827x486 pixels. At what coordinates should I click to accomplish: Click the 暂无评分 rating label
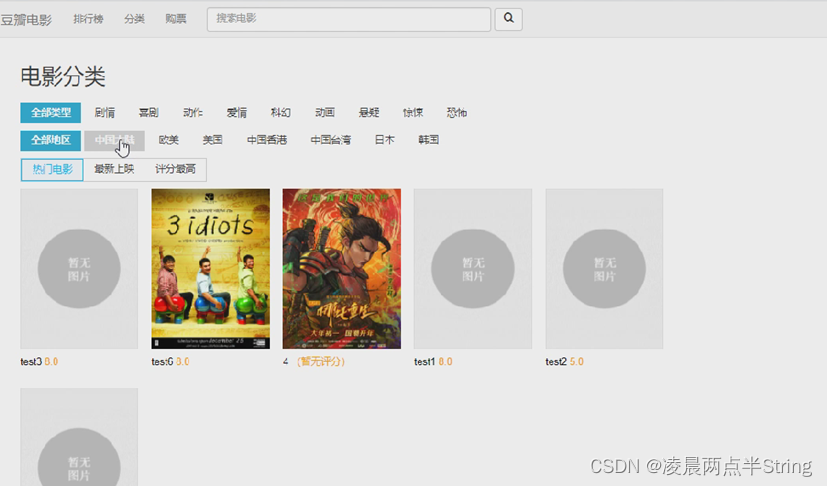tap(321, 362)
